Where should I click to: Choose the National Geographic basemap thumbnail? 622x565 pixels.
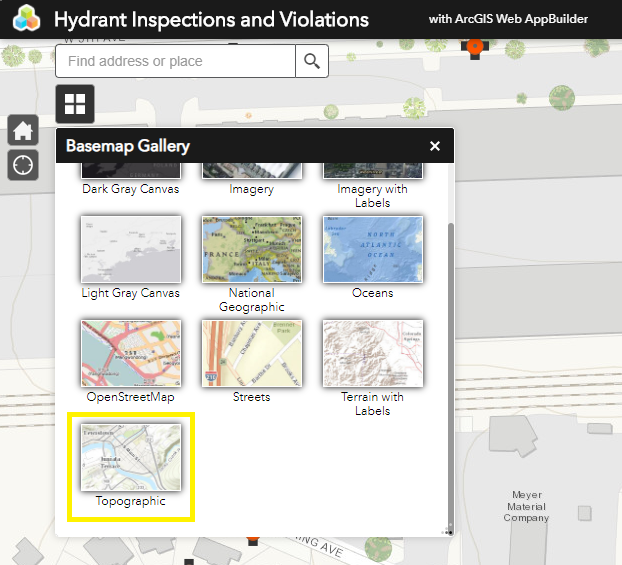pos(251,249)
